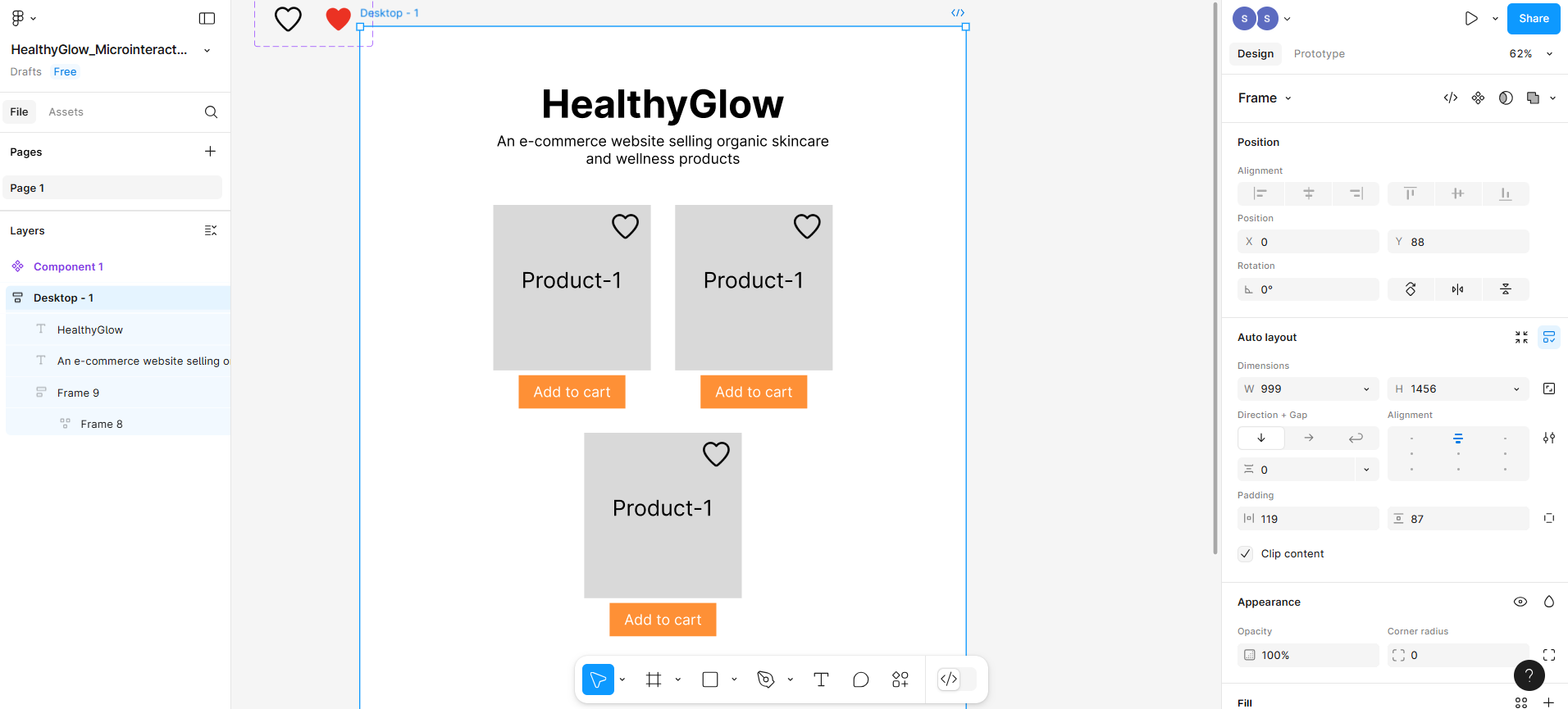The height and width of the screenshot is (709, 1568).
Task: Click the present play icon
Action: click(x=1471, y=19)
